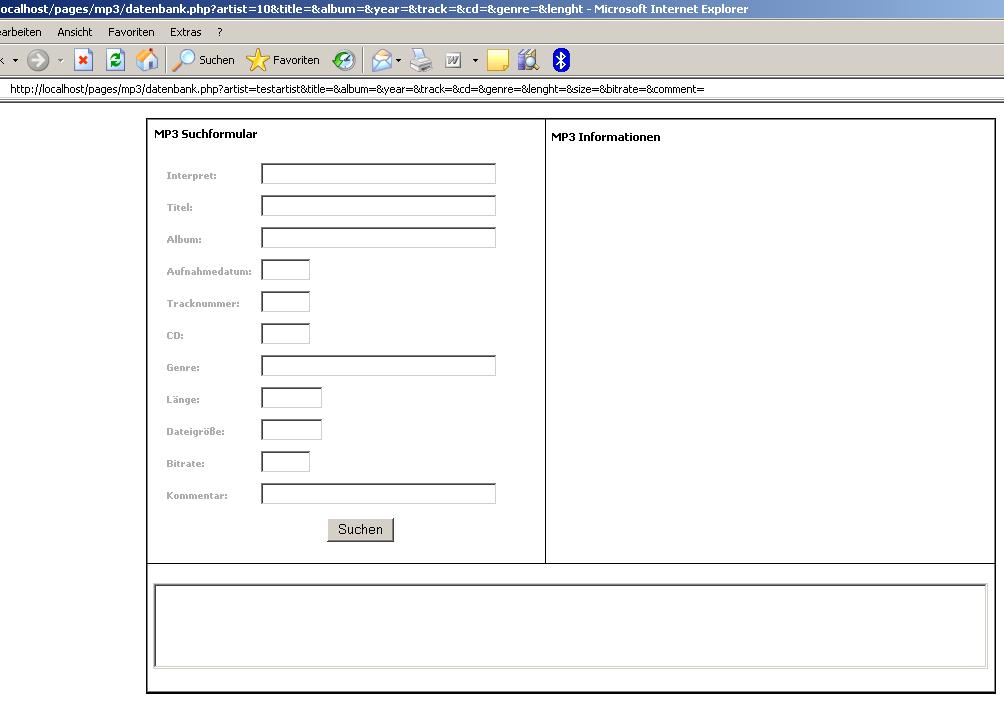Viewport: 1004px width, 707px height.
Task: Click the Forward navigation arrow
Action: pyautogui.click(x=38, y=60)
